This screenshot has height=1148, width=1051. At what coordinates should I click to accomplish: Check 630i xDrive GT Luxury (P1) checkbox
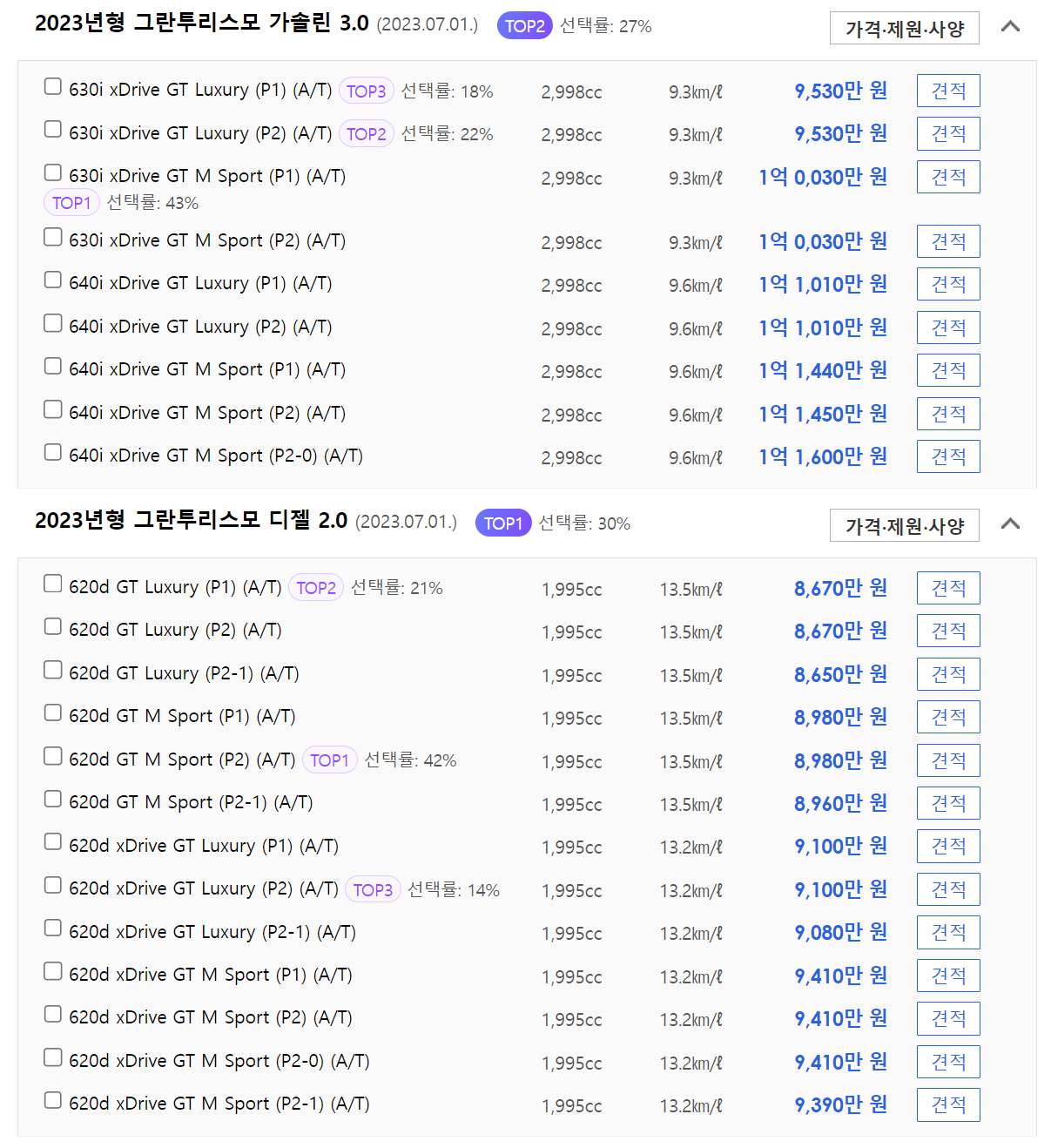53,86
